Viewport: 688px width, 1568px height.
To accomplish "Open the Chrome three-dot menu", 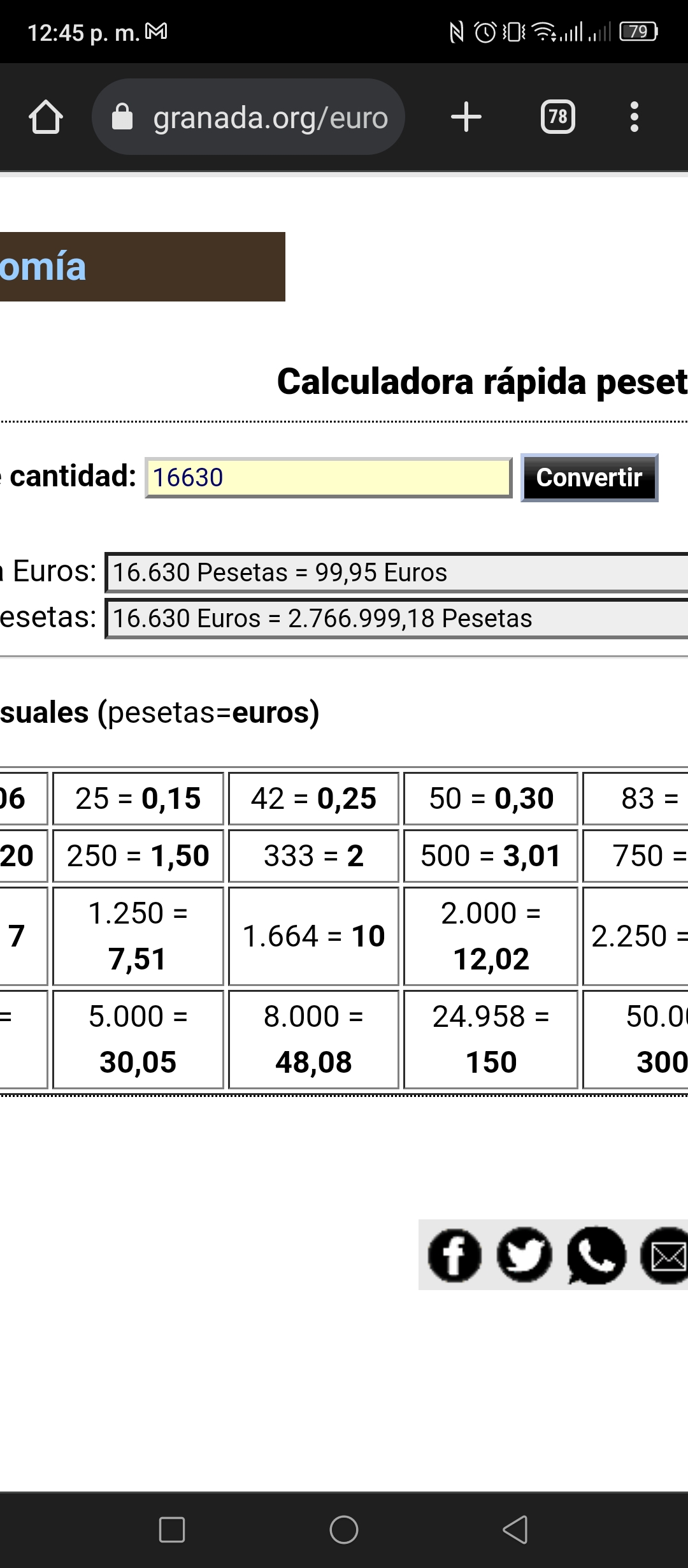I will (634, 117).
